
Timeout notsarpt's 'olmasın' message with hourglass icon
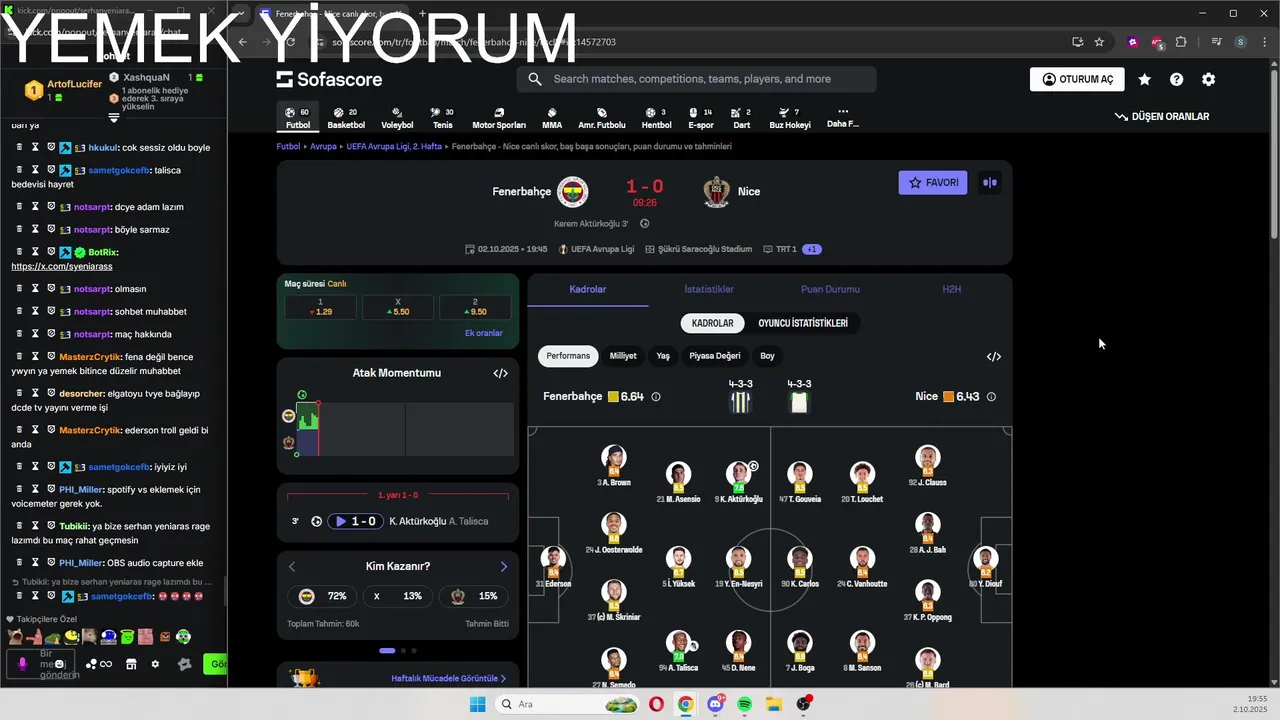35,289
